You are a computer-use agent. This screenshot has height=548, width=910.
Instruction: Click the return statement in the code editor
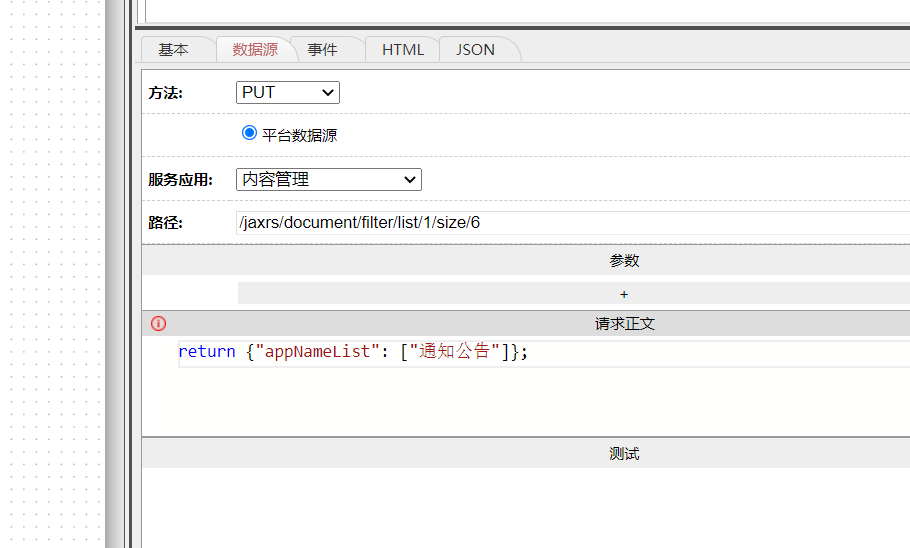point(353,352)
